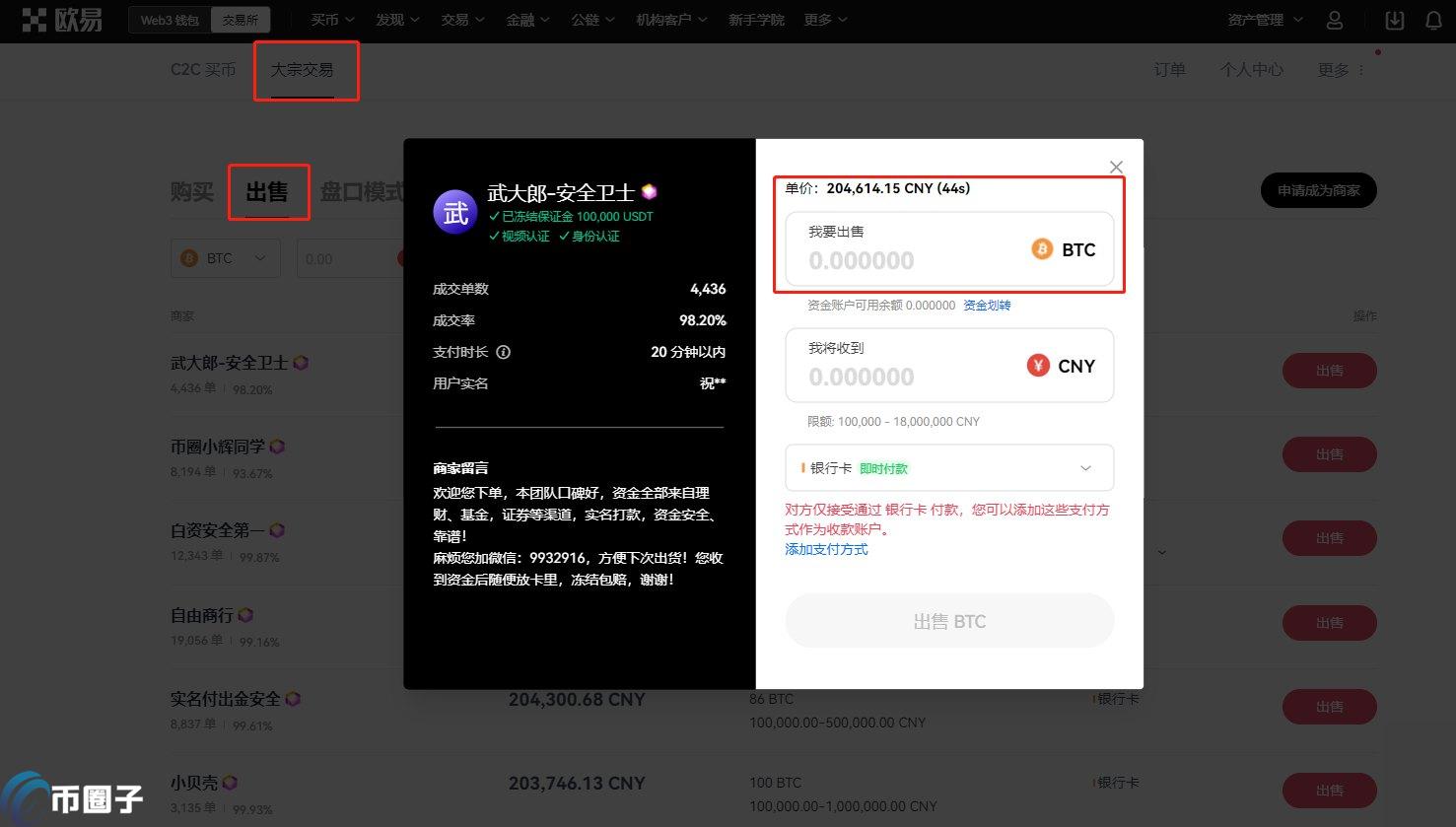
Task: Expand the 机构客户 menu
Action: coord(671,20)
